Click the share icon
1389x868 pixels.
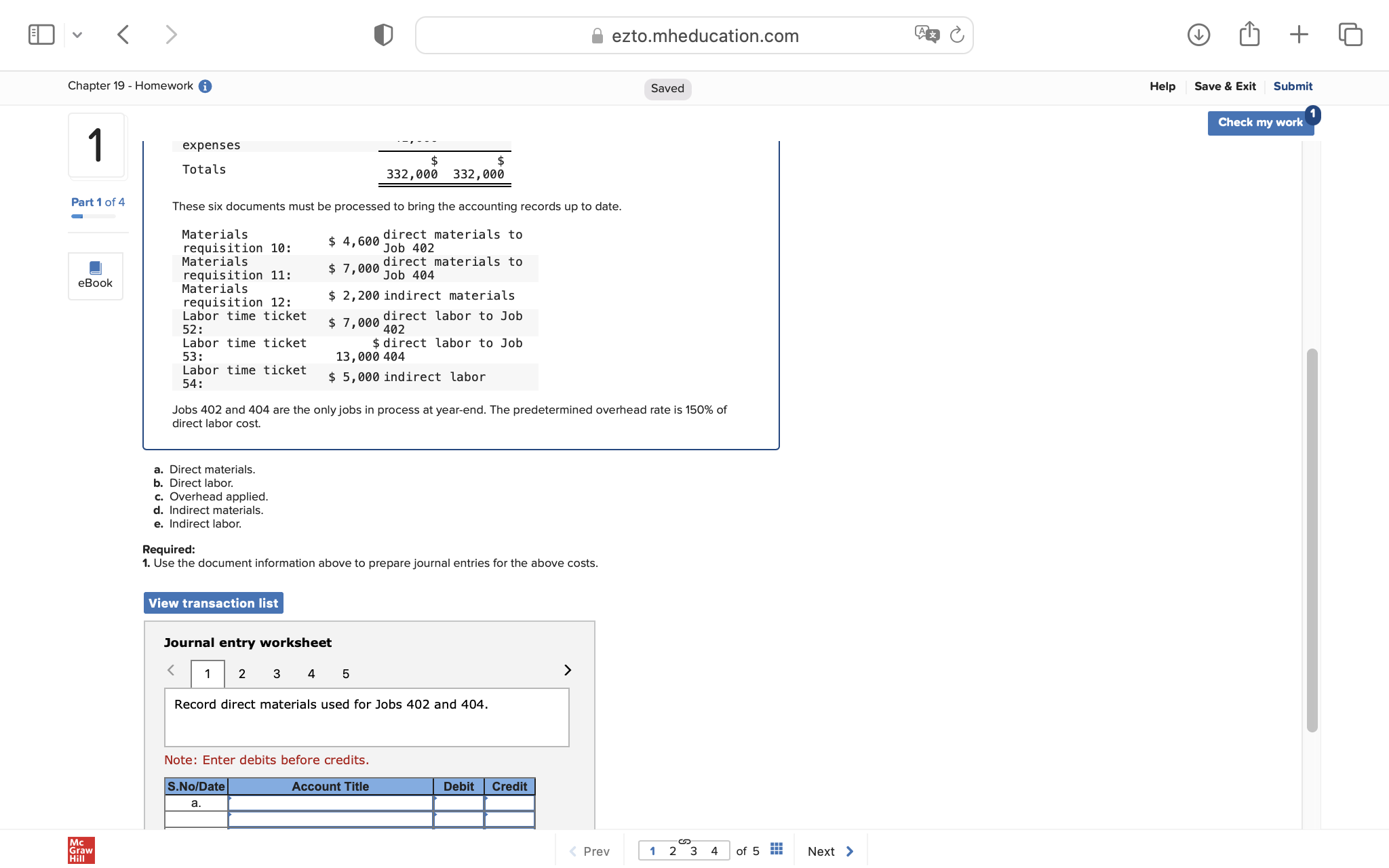[x=1249, y=34]
